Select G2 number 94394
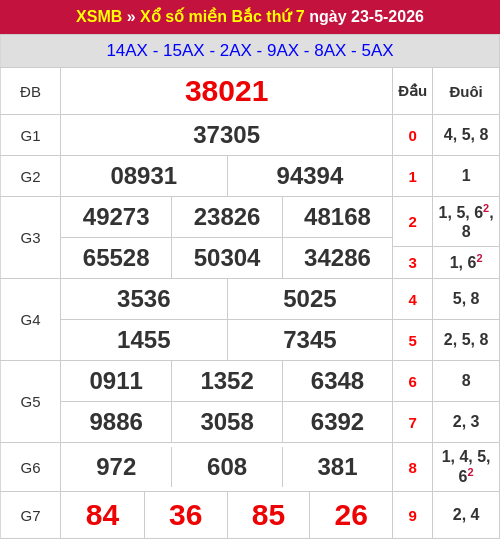Screen dimensions: 500x539 pyautogui.click(x=310, y=176)
